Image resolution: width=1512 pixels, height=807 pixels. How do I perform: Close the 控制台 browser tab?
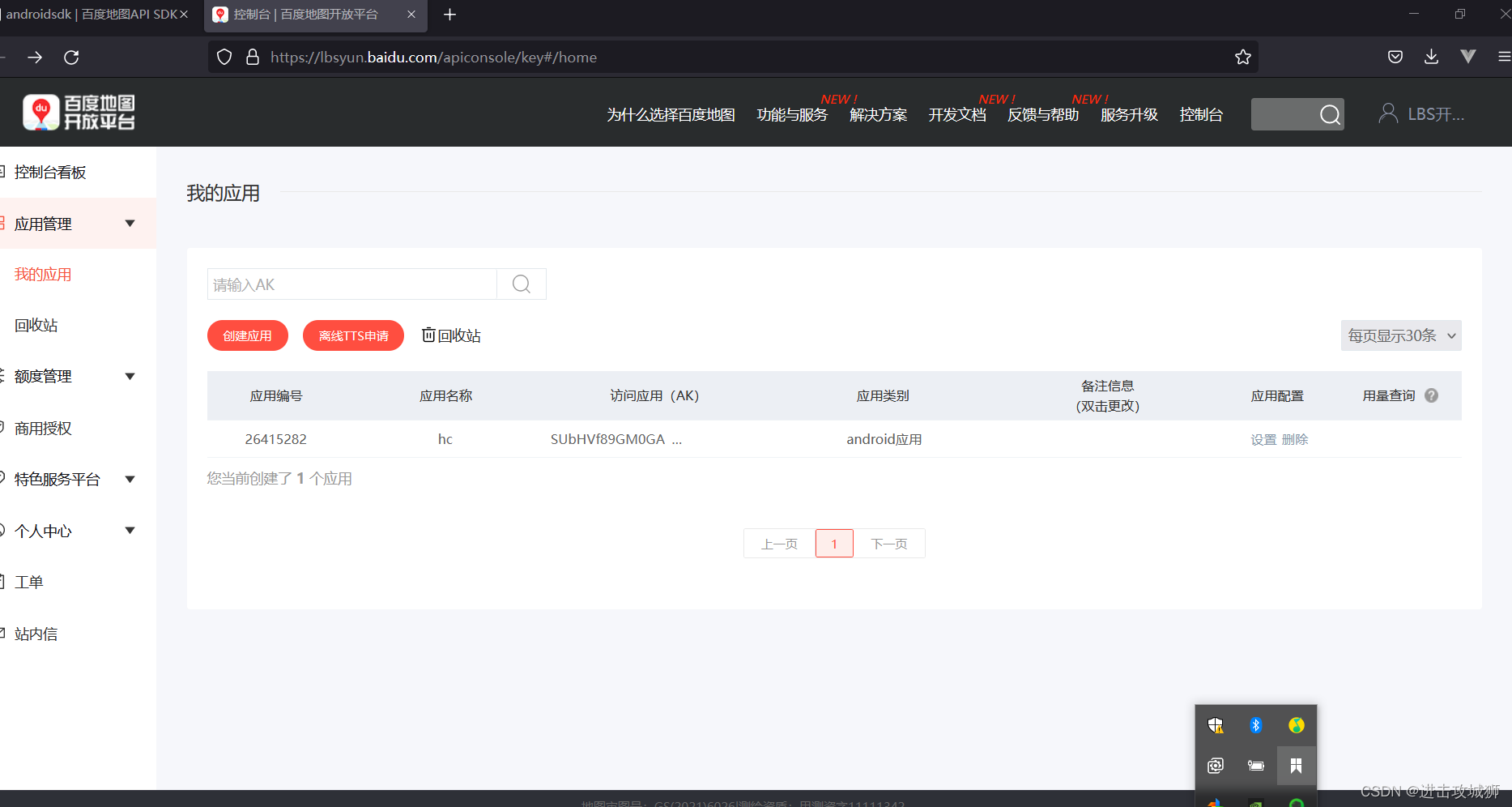[x=411, y=15]
